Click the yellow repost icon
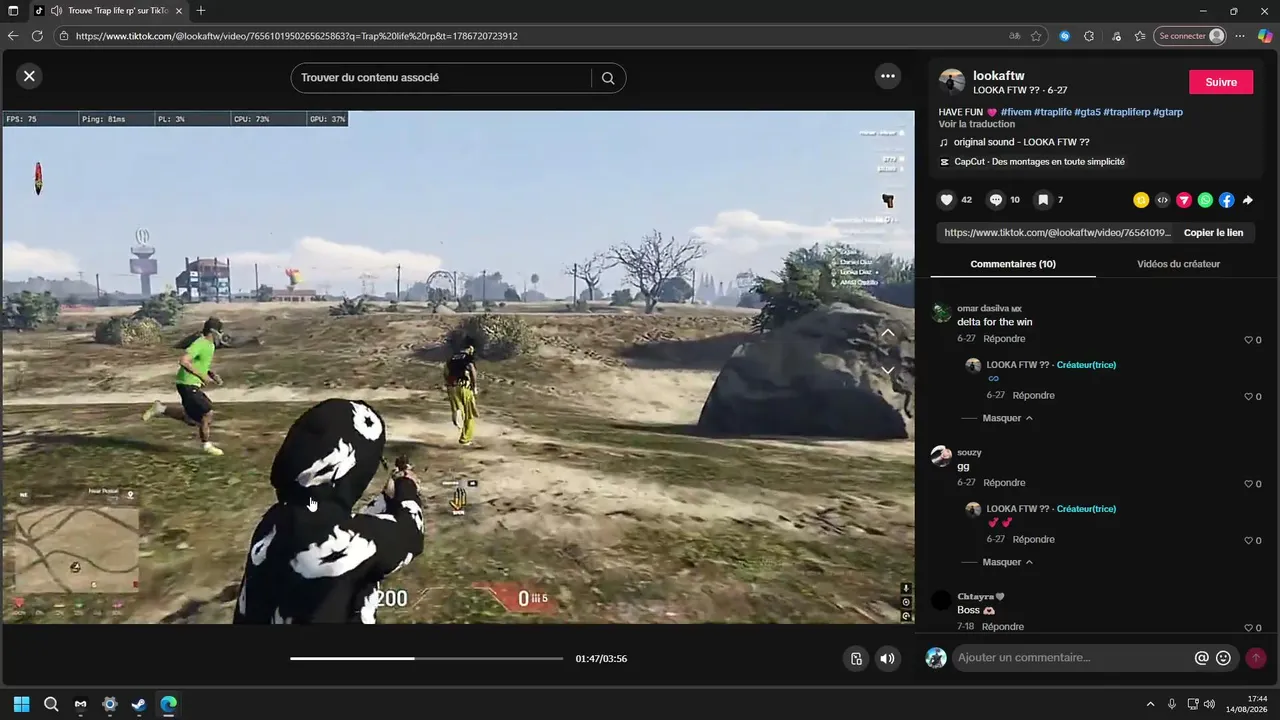Image resolution: width=1280 pixels, height=720 pixels. pyautogui.click(x=1141, y=200)
